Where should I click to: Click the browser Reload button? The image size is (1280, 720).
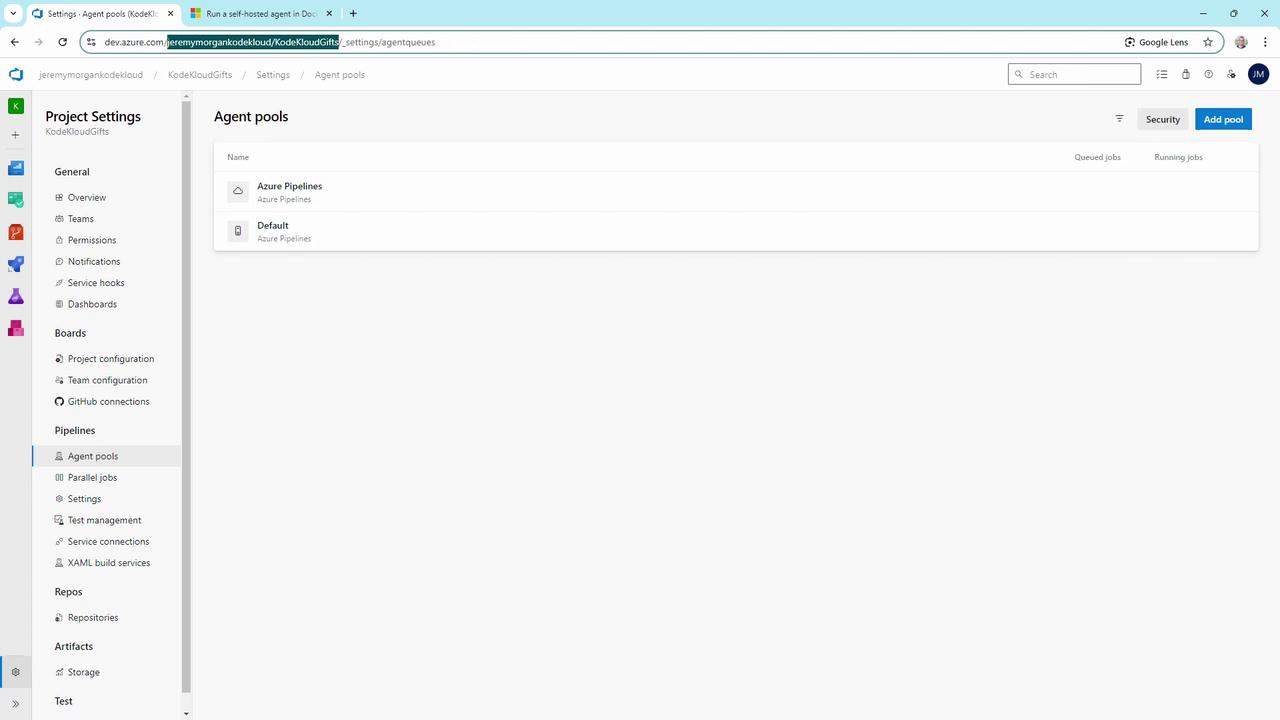pyautogui.click(x=62, y=42)
